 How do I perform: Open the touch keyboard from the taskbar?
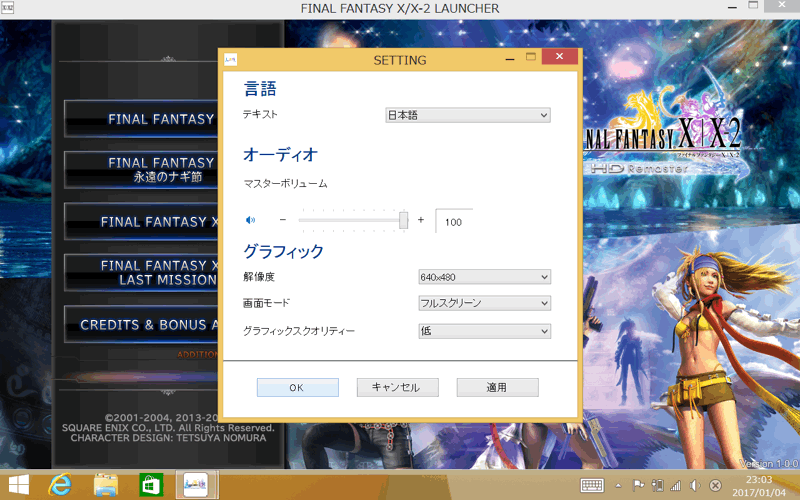pyautogui.click(x=592, y=485)
